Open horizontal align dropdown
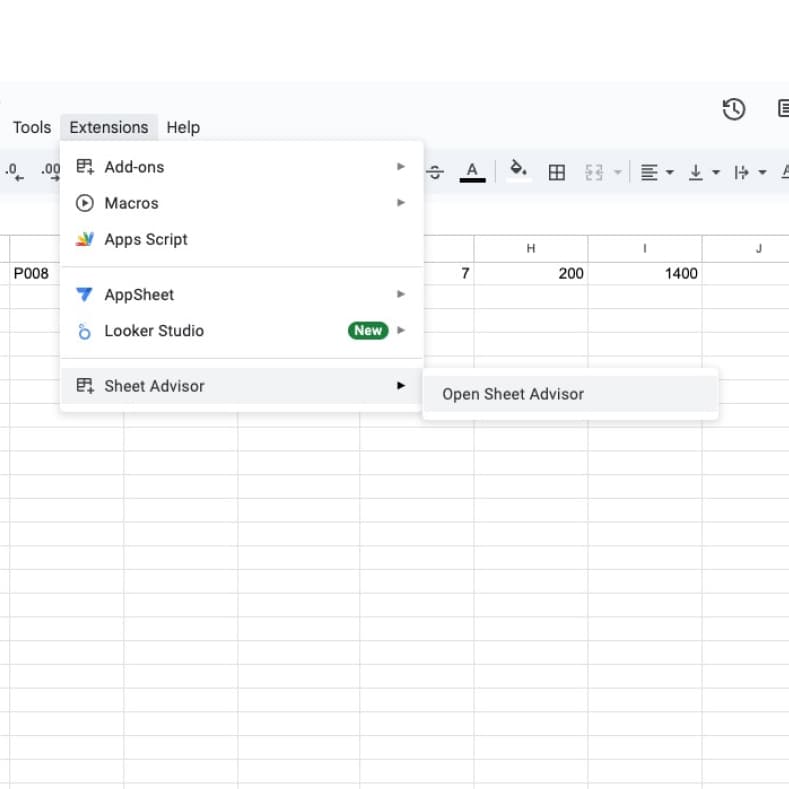 click(x=656, y=172)
